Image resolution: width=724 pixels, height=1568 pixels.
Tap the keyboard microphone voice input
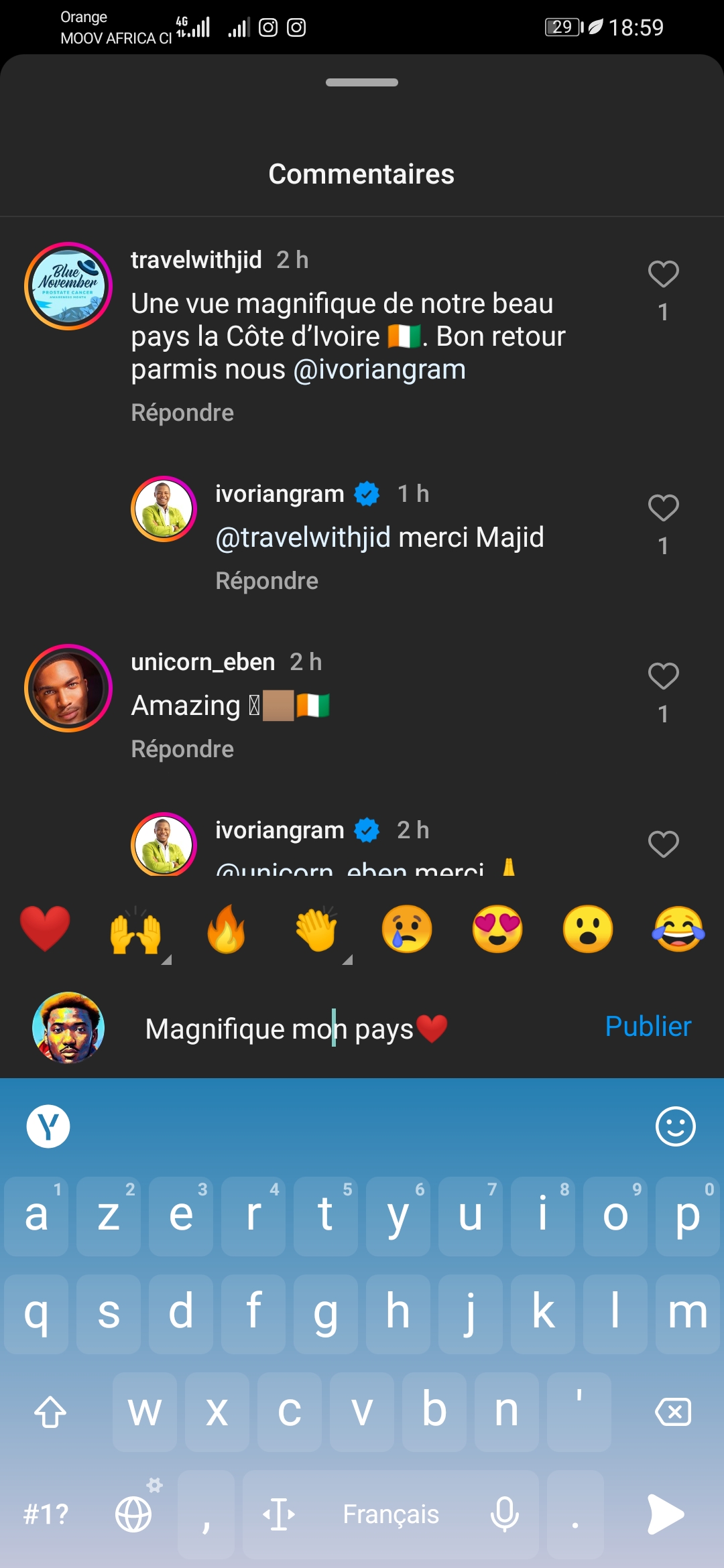pyautogui.click(x=505, y=1514)
